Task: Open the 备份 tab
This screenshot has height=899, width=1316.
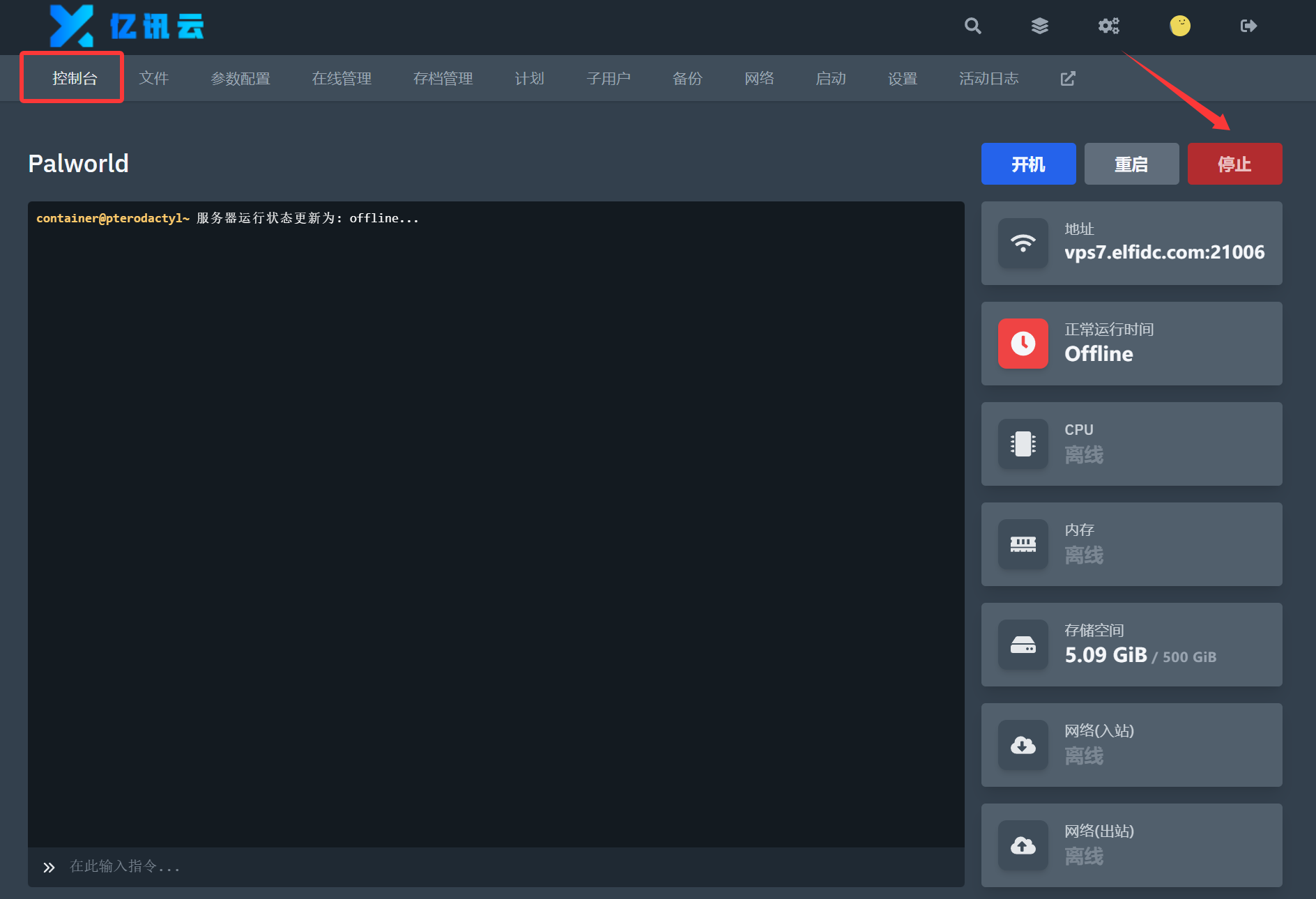Action: [687, 78]
